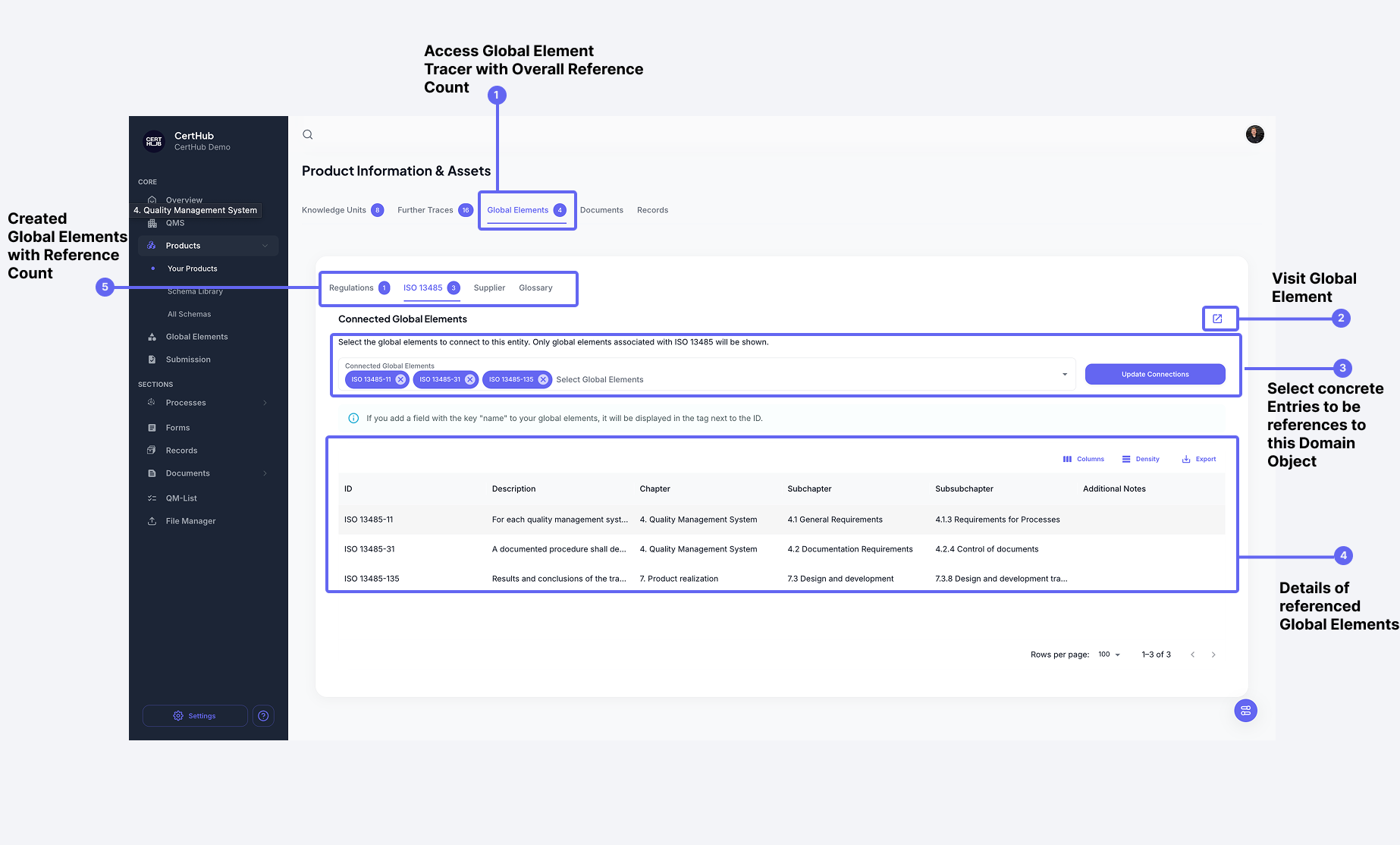1400x845 pixels.
Task: Click the Update Connections button
Action: pos(1154,375)
